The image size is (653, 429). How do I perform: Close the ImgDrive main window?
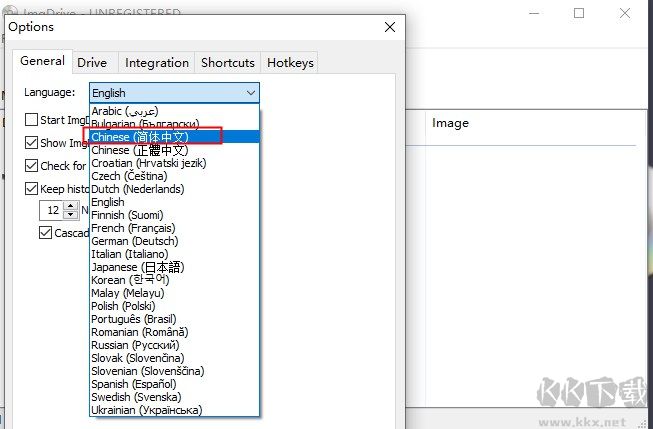[x=625, y=13]
